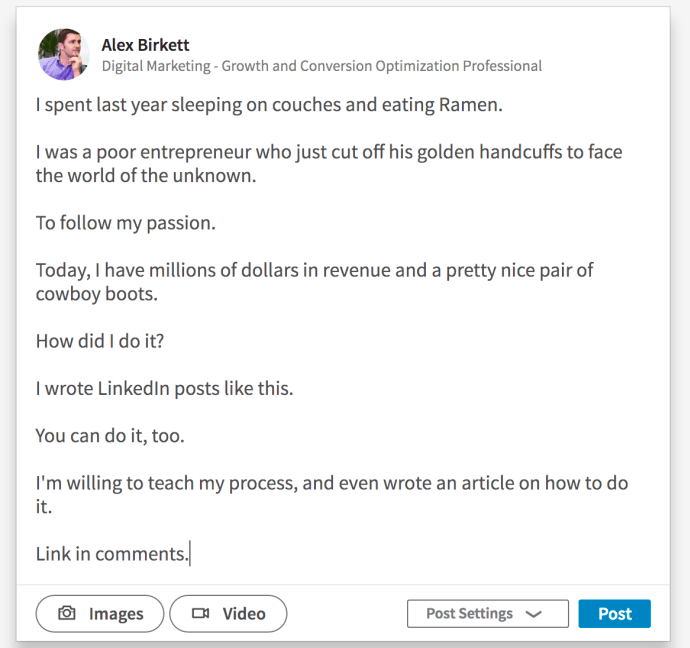Click the 'the world of the unknown.' line
Image resolution: width=690 pixels, height=648 pixels.
tap(146, 176)
